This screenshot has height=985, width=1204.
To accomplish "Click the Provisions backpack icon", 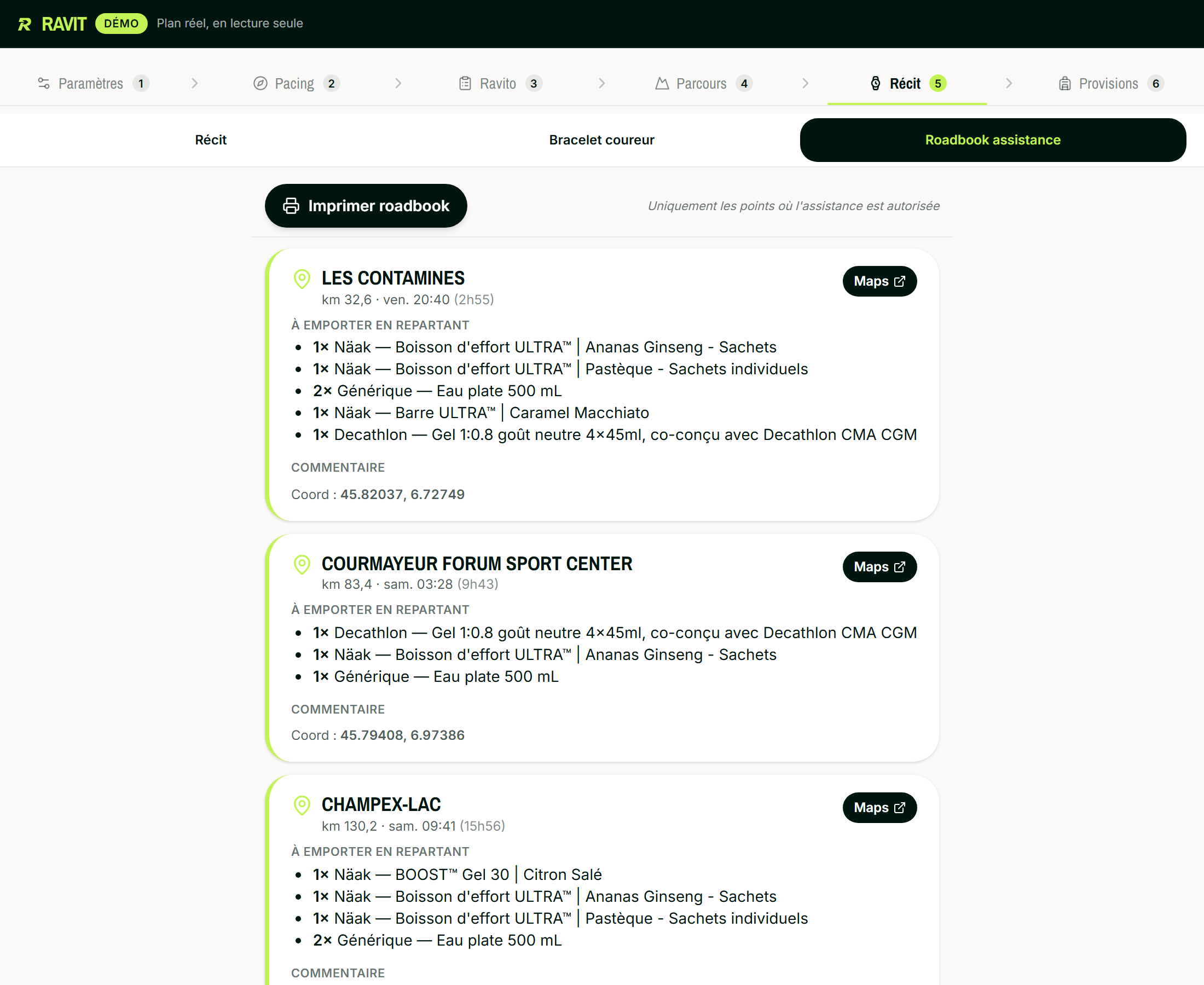I will 1064,83.
